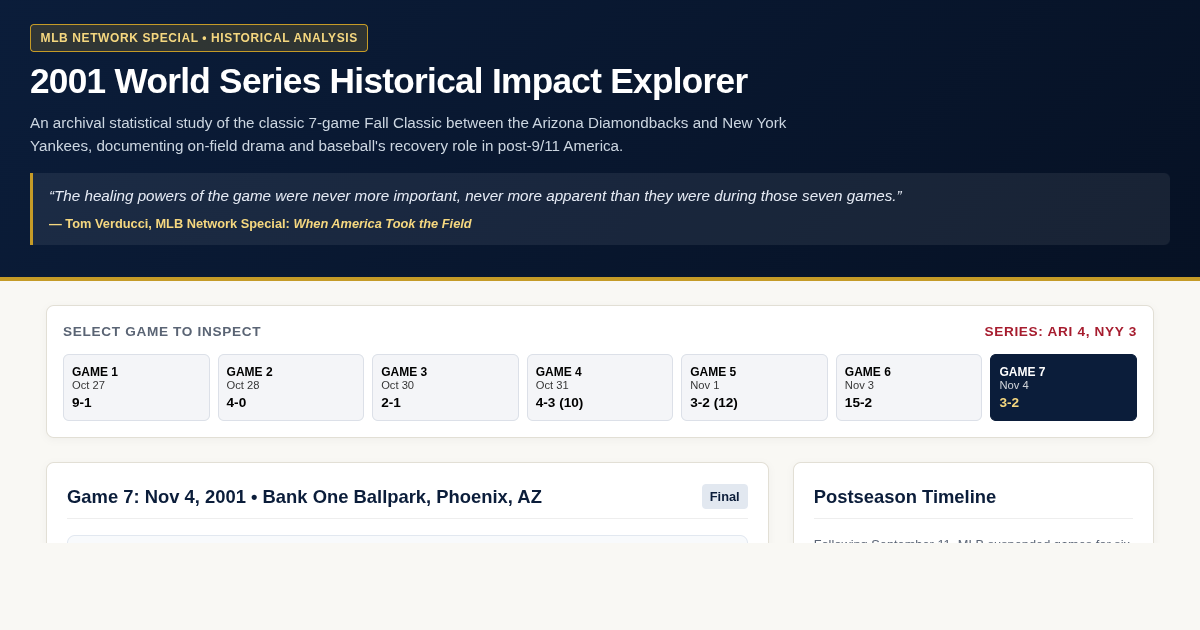Click the World Series Explorer page title
This screenshot has width=1200, height=630.
tap(389, 81)
